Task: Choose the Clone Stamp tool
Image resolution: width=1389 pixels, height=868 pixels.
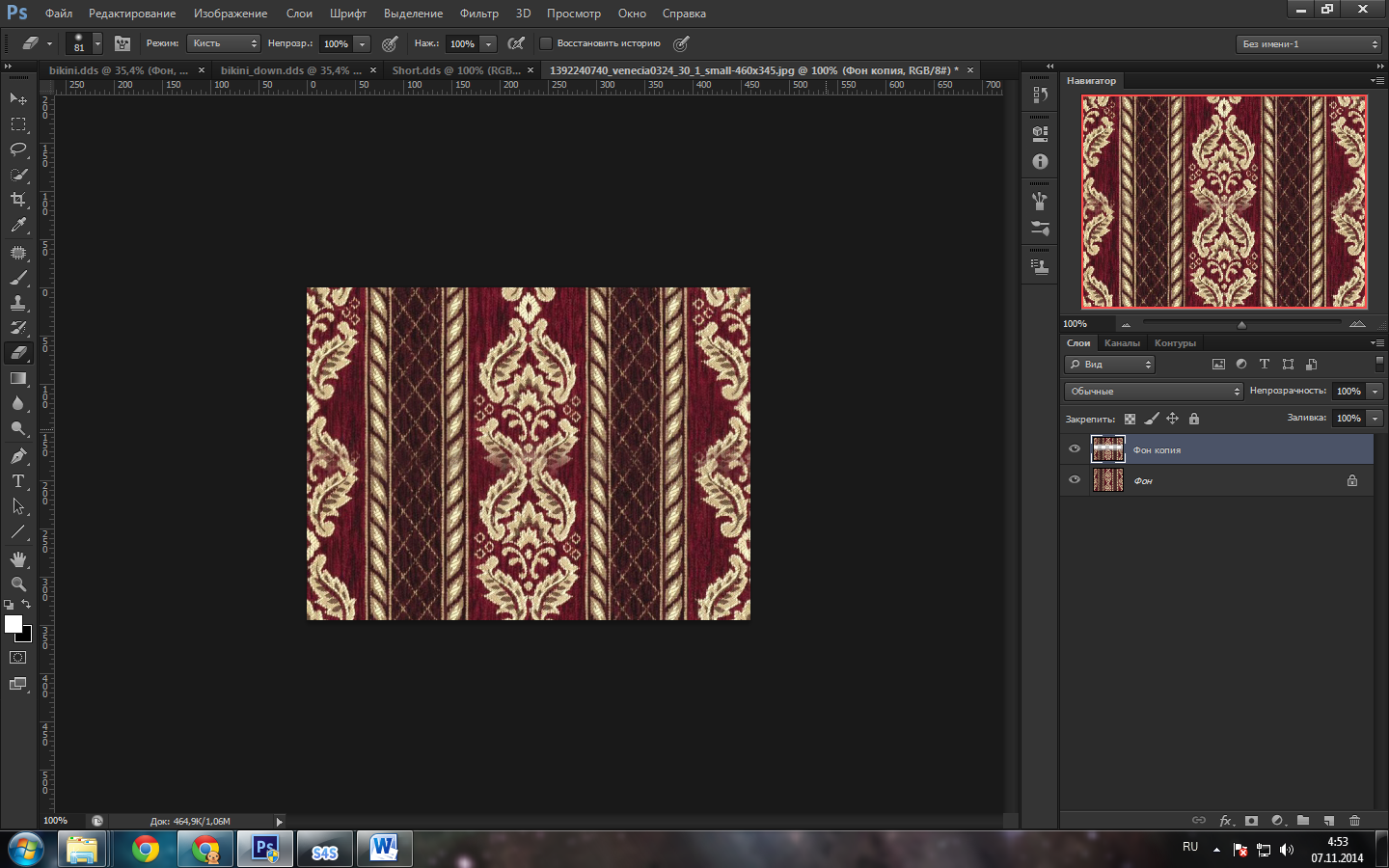Action: click(18, 303)
